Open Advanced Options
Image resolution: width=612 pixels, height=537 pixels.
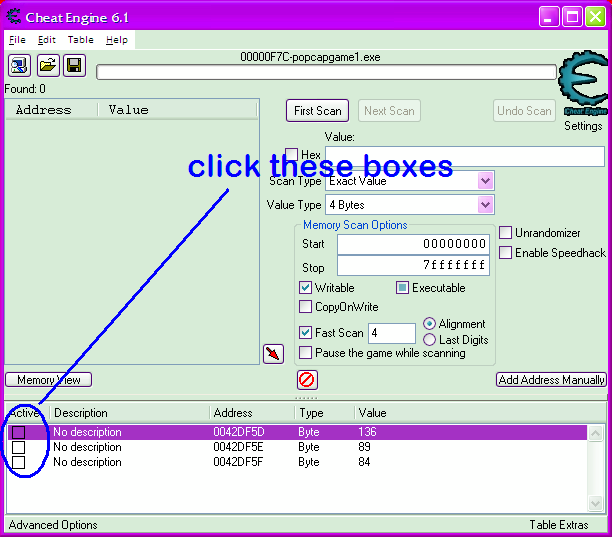pyautogui.click(x=53, y=525)
